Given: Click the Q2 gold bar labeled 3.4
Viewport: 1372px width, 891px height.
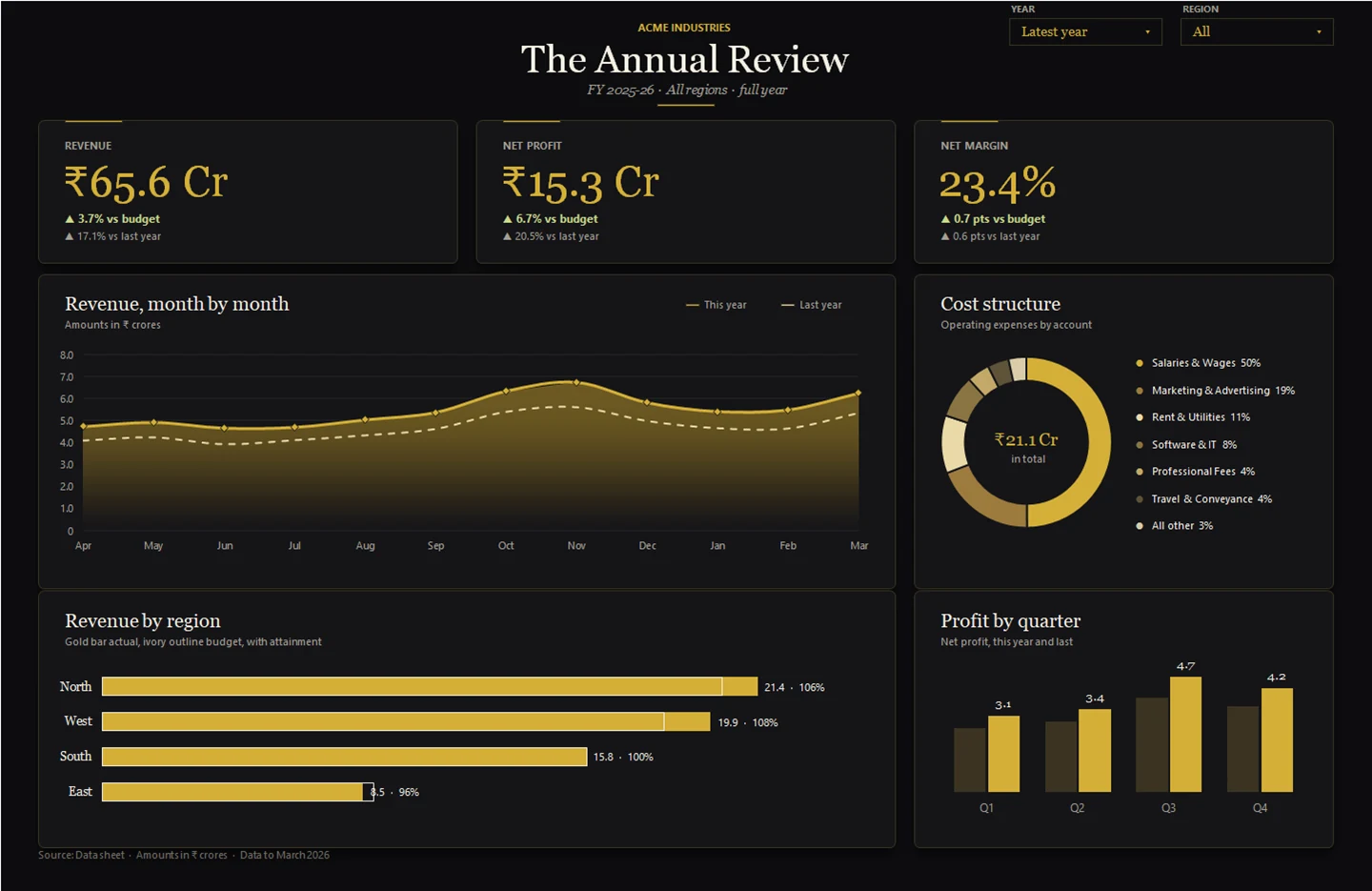Looking at the screenshot, I should (1095, 751).
